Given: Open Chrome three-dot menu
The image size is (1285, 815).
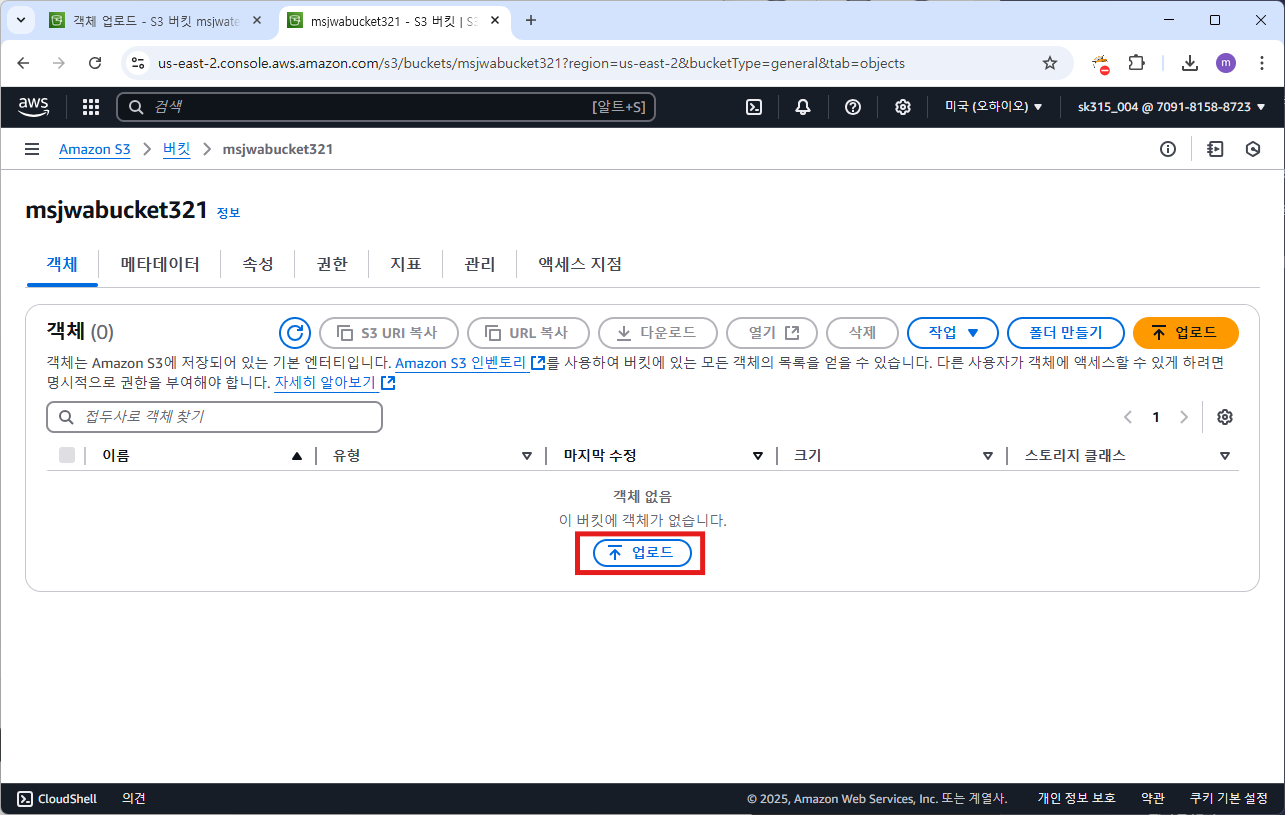Looking at the screenshot, I should click(x=1261, y=63).
